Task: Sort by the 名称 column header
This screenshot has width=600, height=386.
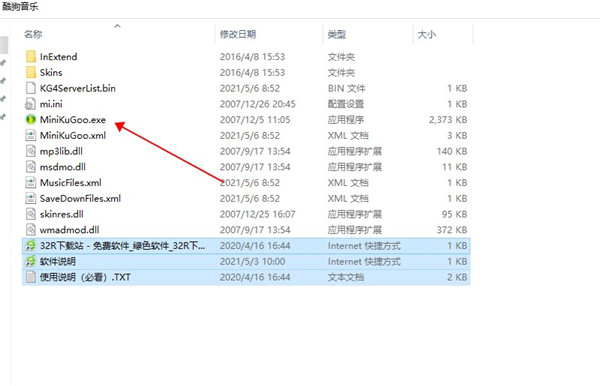Action: 33,34
